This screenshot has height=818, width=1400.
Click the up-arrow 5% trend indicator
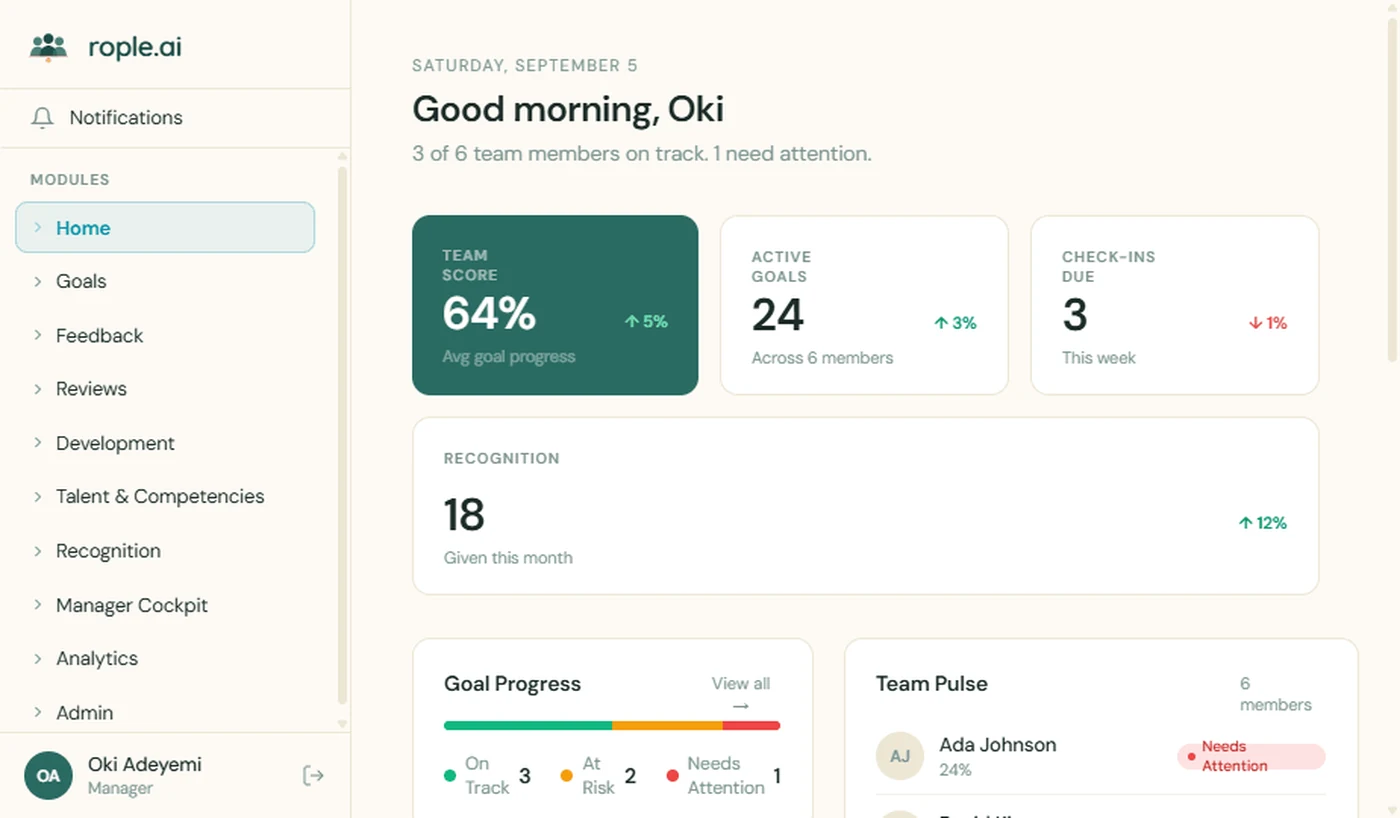(646, 322)
